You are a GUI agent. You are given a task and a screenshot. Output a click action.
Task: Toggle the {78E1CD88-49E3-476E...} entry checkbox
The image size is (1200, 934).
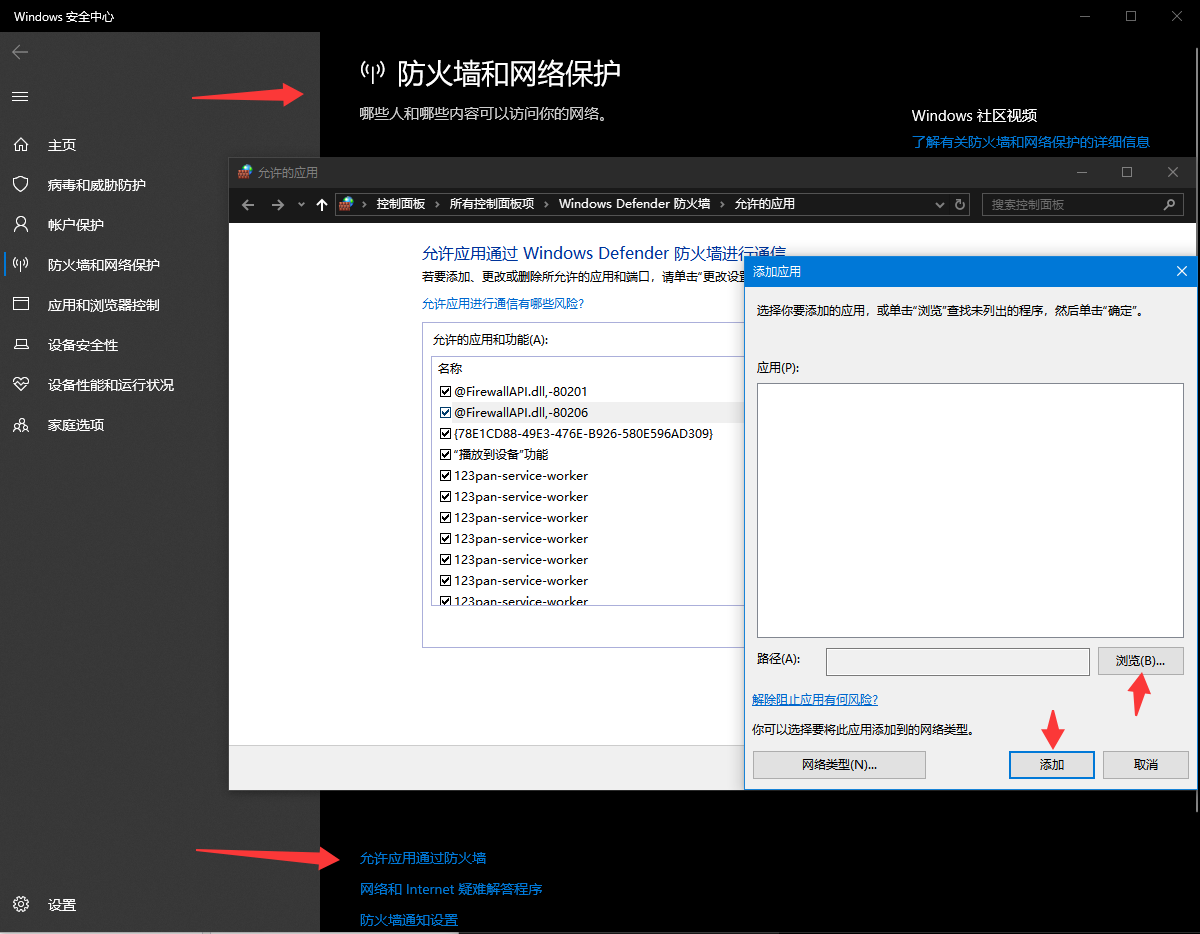point(446,433)
